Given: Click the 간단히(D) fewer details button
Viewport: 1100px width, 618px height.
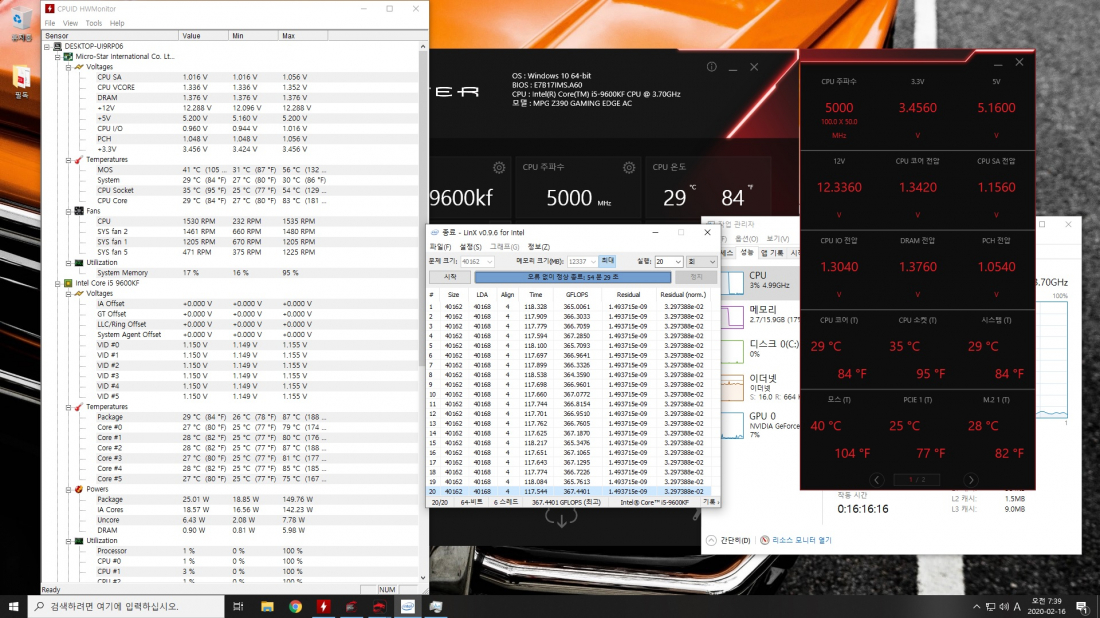Looking at the screenshot, I should [728, 540].
